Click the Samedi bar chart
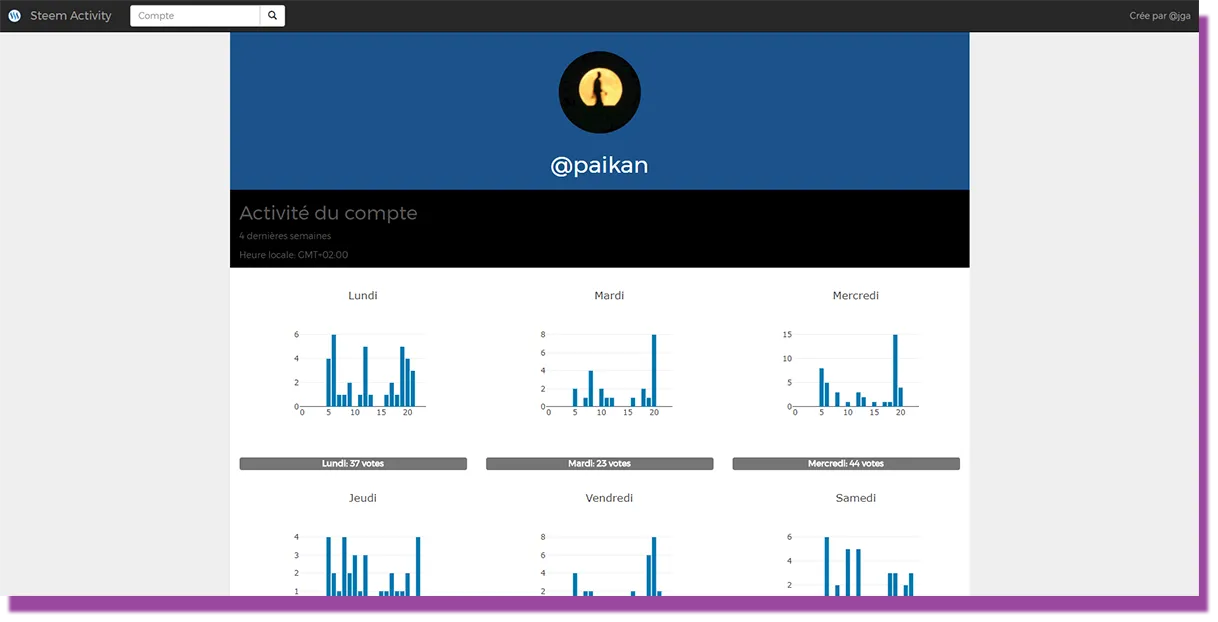 point(852,564)
